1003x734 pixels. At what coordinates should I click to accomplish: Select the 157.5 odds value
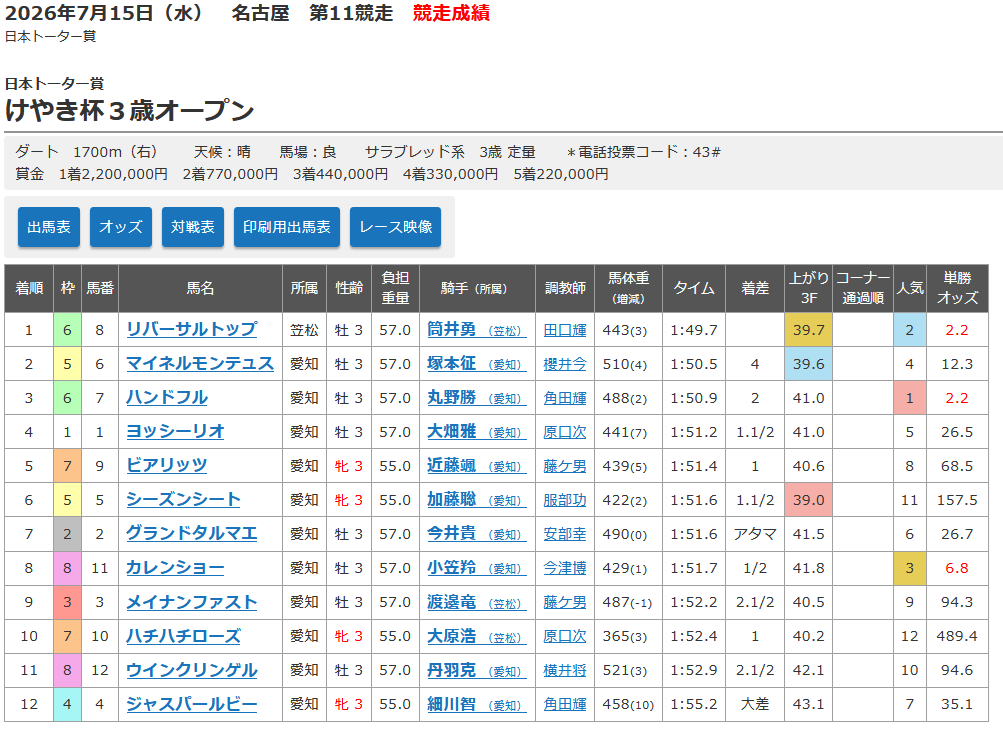[957, 500]
